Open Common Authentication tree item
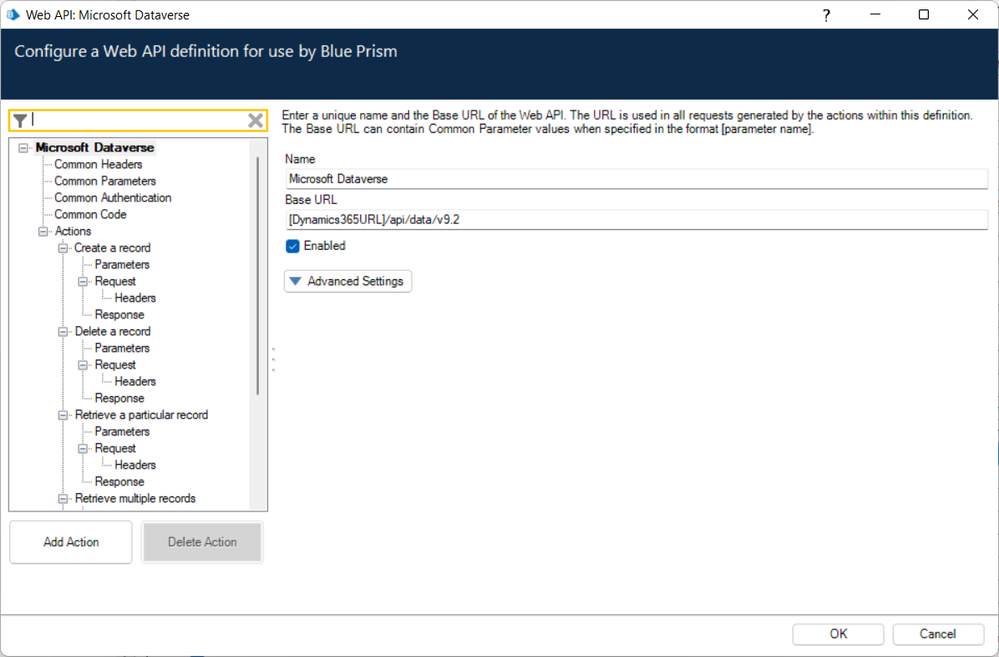Image resolution: width=999 pixels, height=657 pixels. 112,198
